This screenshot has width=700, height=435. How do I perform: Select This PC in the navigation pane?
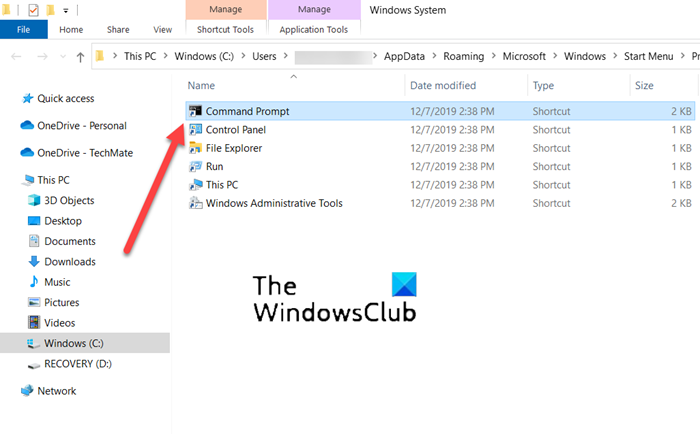[53, 180]
